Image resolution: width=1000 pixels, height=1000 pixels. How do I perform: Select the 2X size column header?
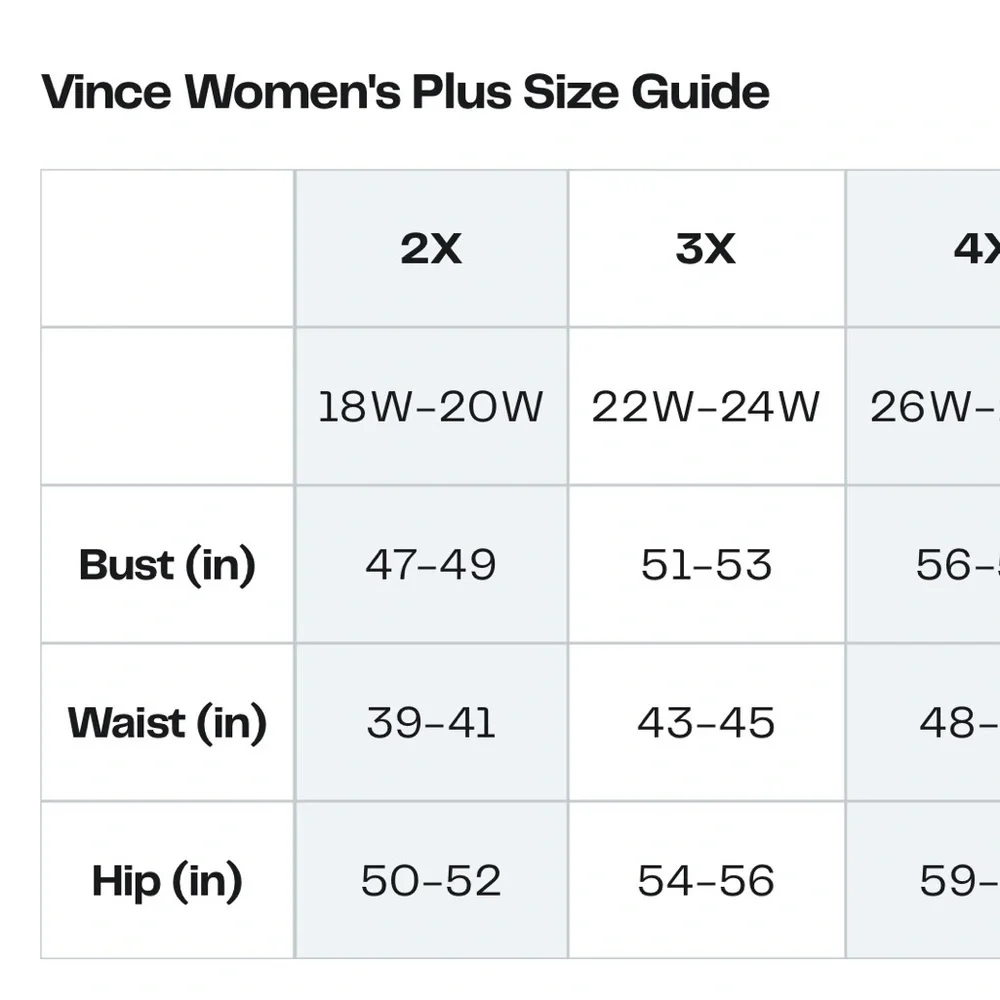point(431,249)
